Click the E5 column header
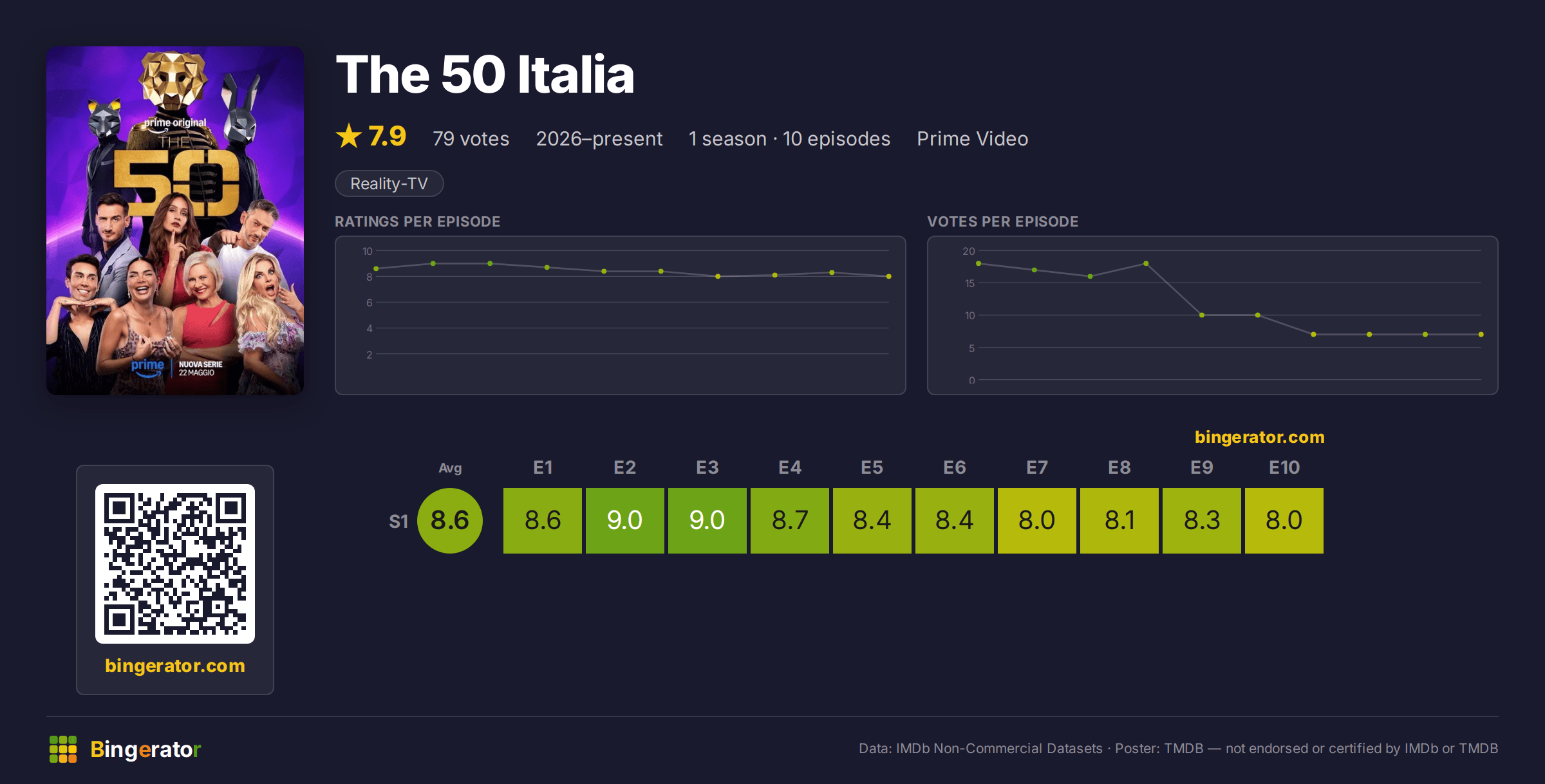This screenshot has width=1545, height=784. [872, 467]
